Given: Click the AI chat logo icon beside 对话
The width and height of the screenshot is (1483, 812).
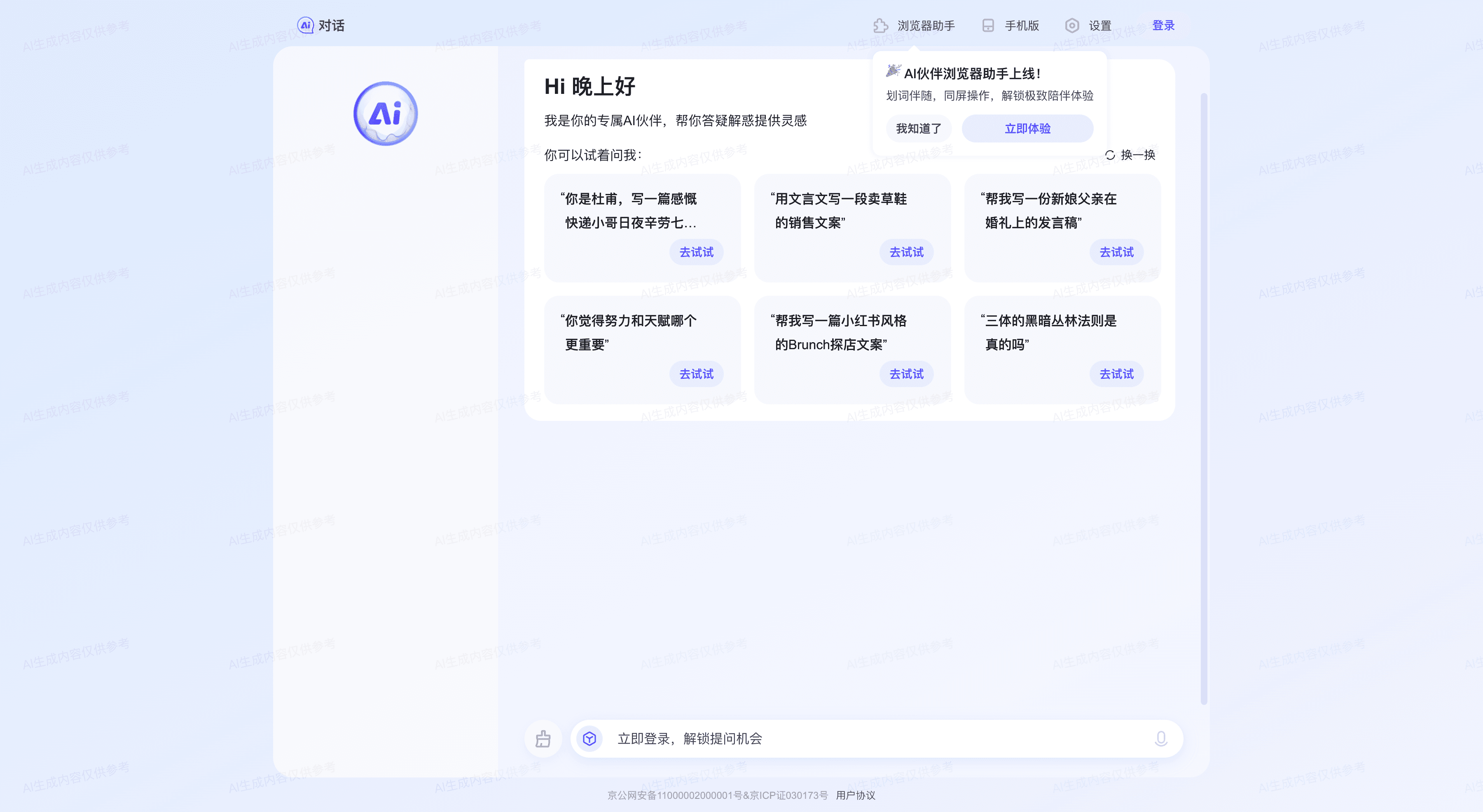Looking at the screenshot, I should pyautogui.click(x=305, y=25).
